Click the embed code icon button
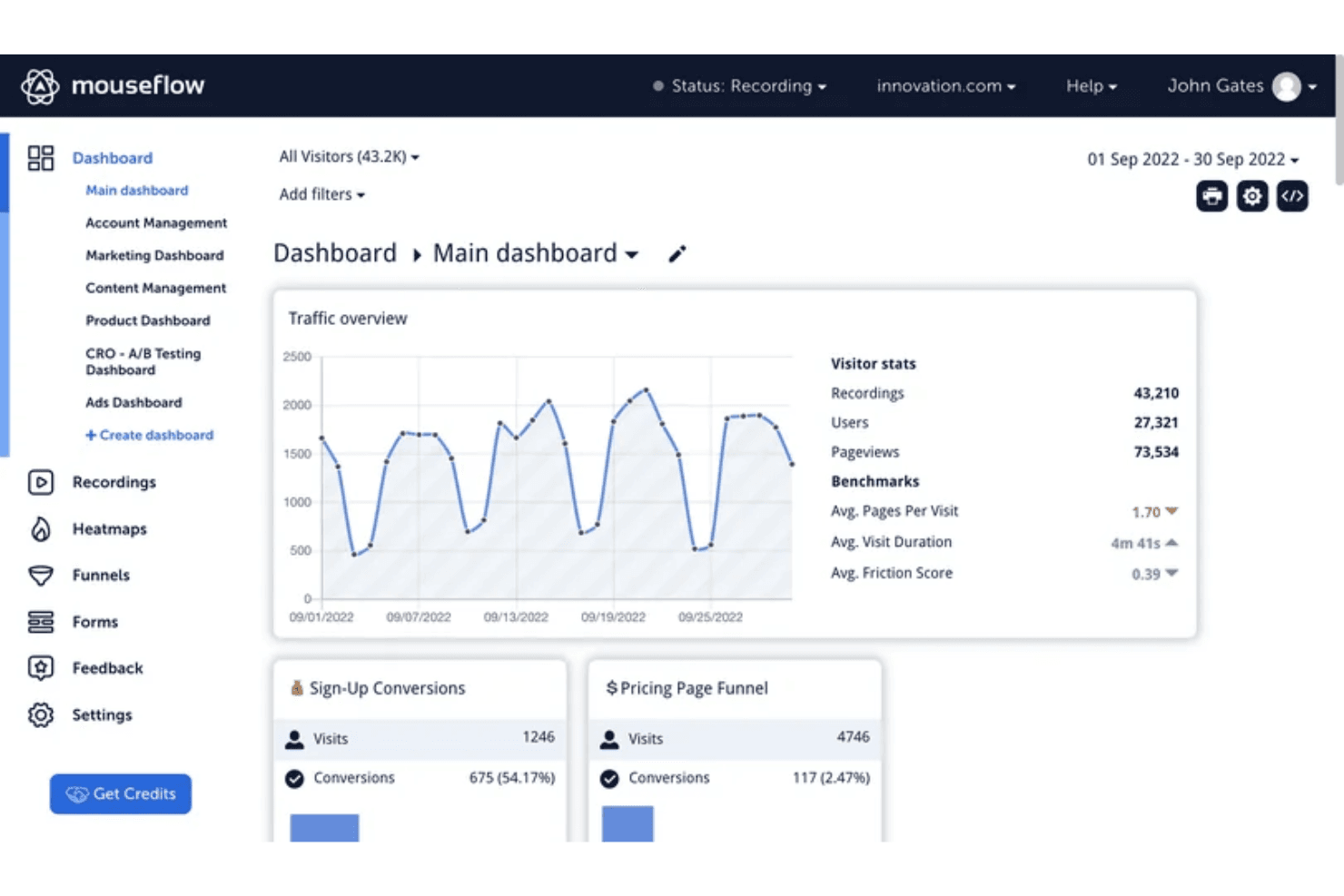Viewport: 1344px width, 896px height. coord(1292,196)
